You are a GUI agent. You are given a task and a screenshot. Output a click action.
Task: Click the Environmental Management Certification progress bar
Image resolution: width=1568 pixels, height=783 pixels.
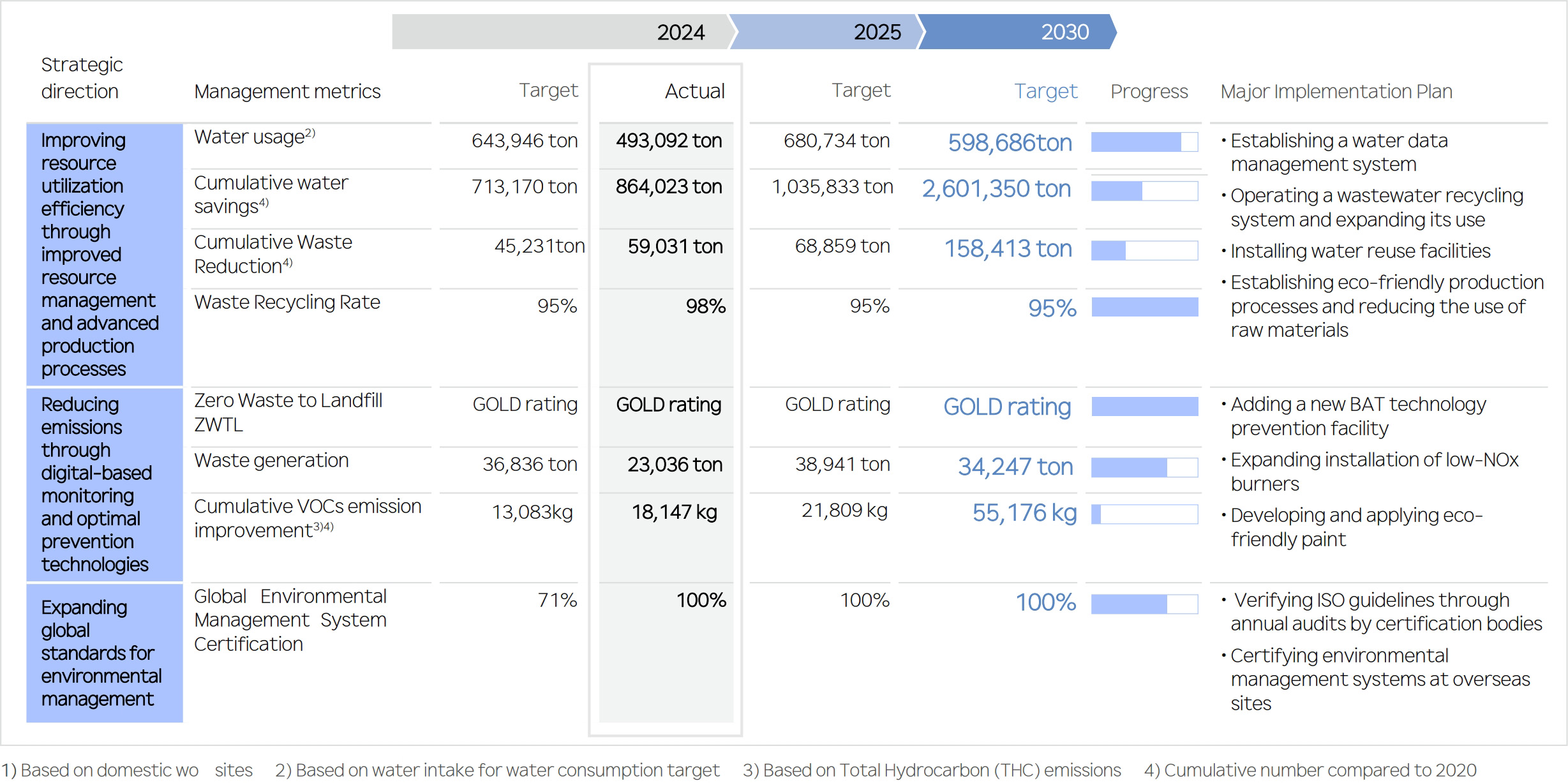(1144, 604)
